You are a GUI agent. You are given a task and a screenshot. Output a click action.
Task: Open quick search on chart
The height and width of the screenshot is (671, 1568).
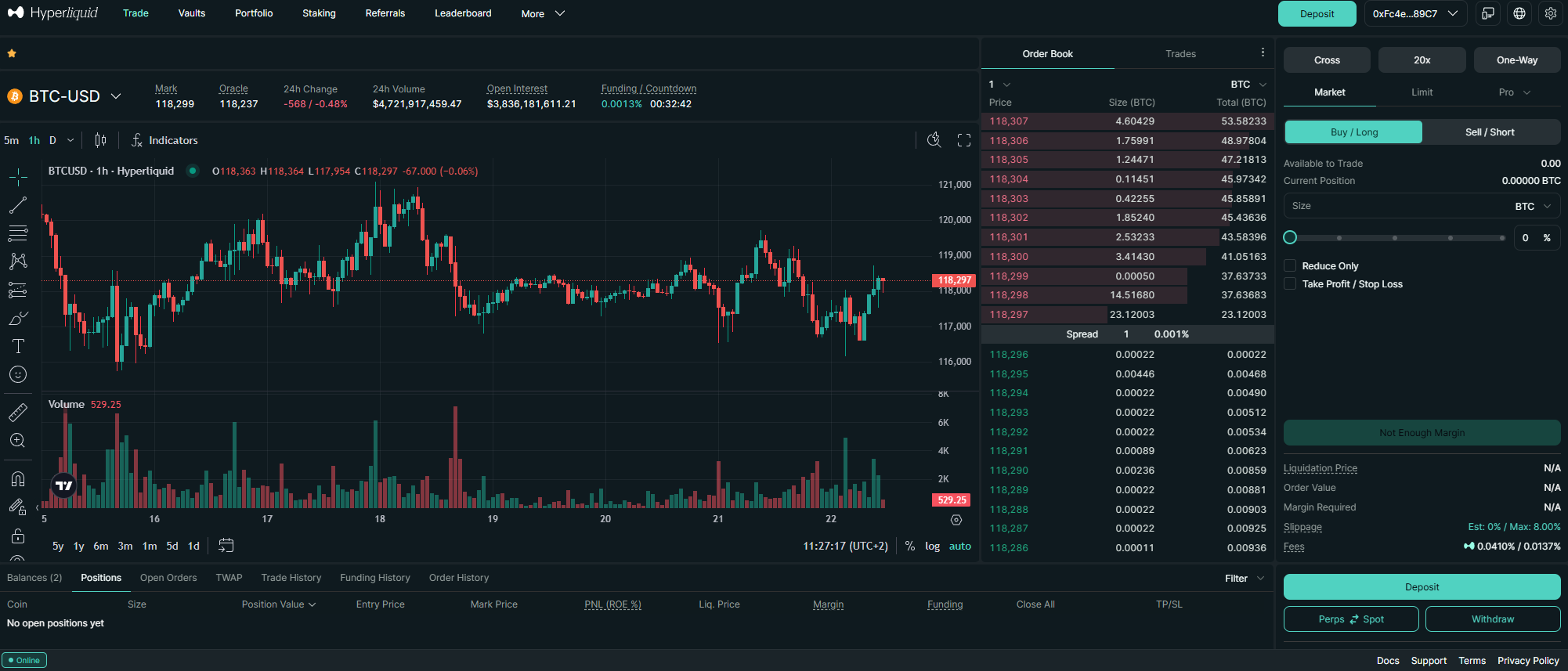click(934, 140)
